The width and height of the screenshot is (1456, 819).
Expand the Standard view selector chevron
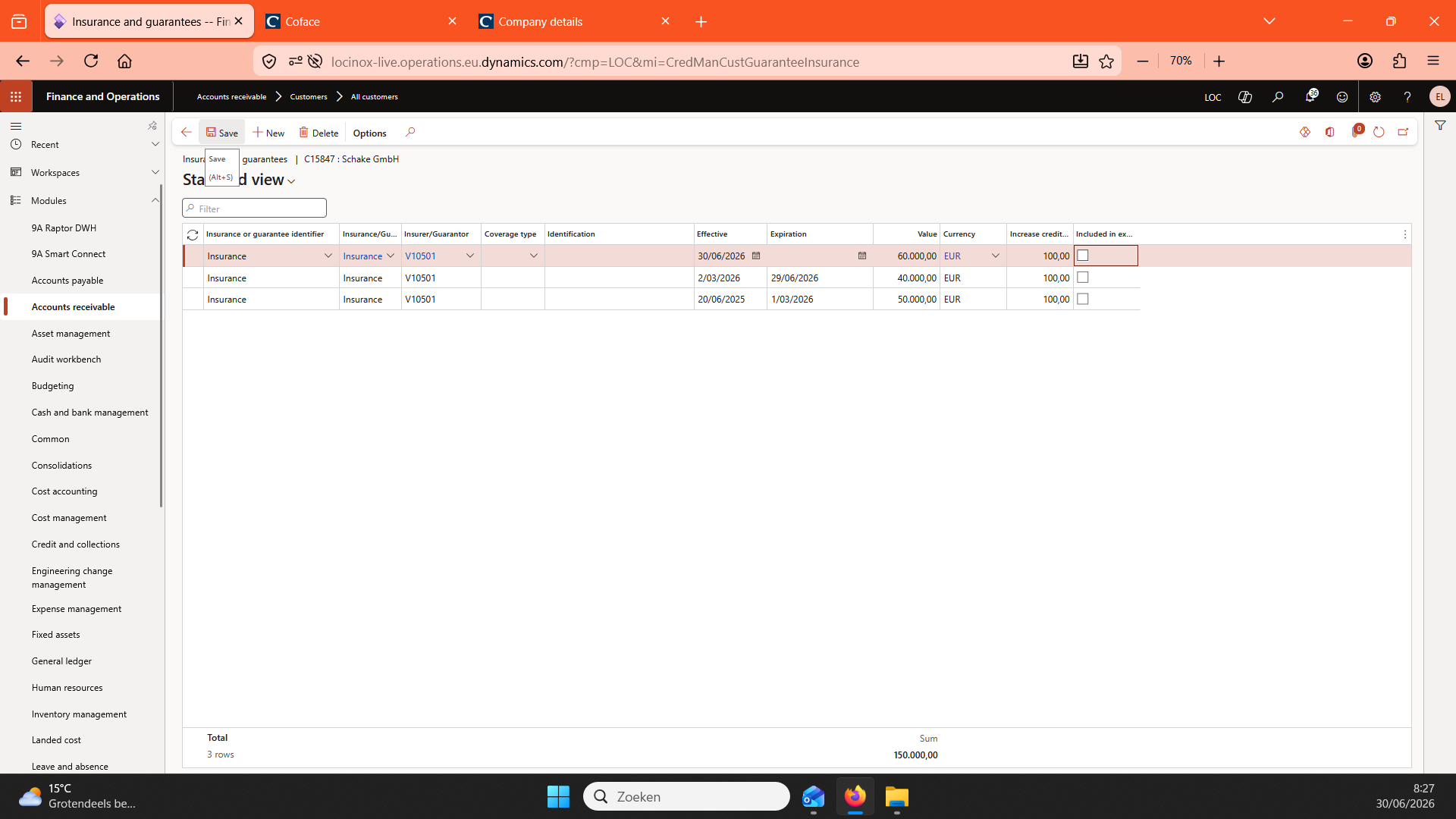[x=291, y=181]
